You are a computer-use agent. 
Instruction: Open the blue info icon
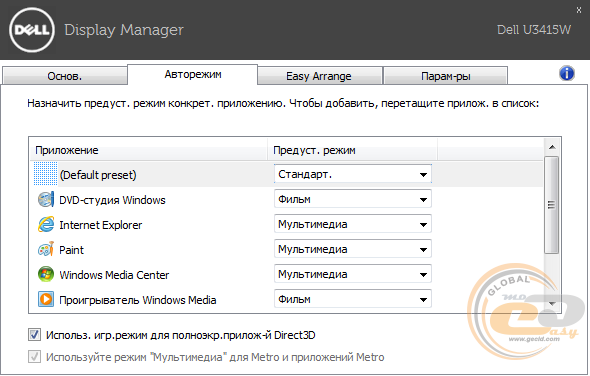[567, 73]
